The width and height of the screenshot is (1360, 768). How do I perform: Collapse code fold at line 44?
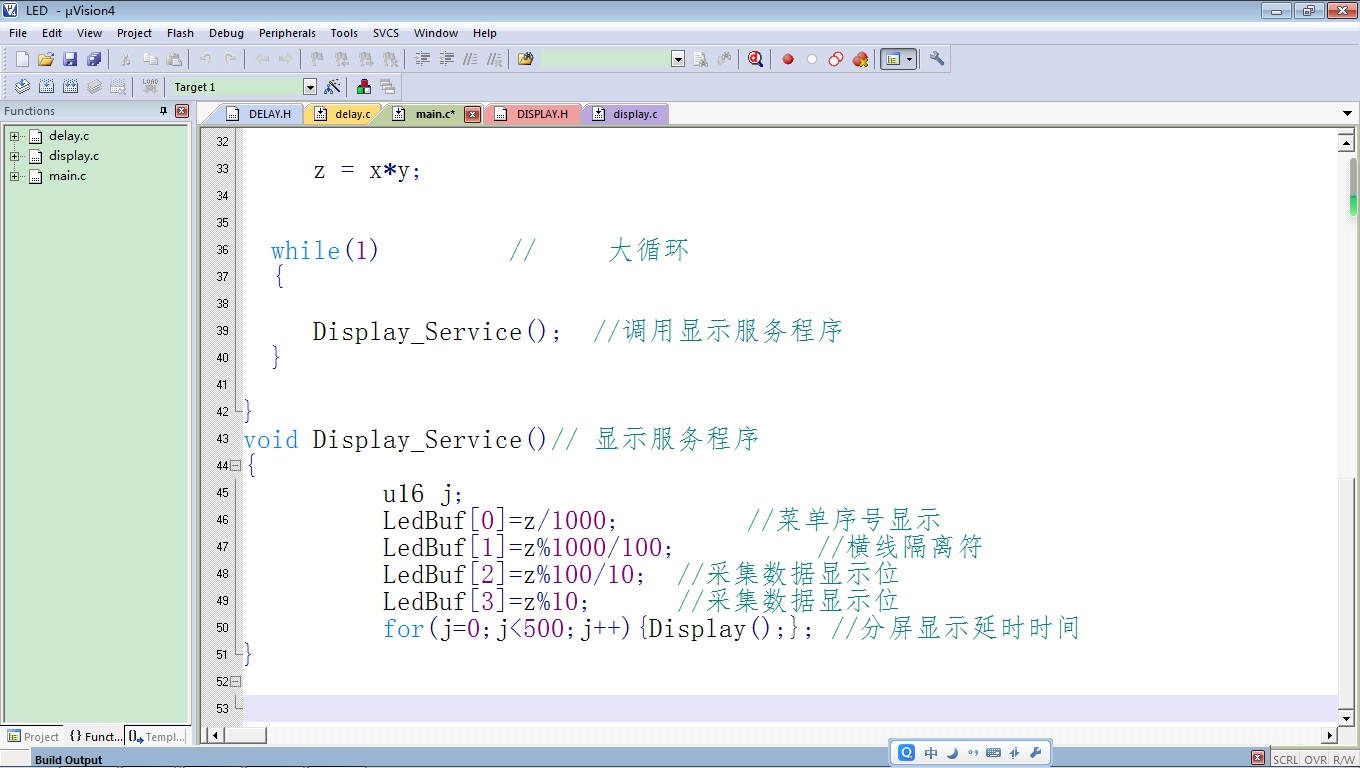point(235,466)
